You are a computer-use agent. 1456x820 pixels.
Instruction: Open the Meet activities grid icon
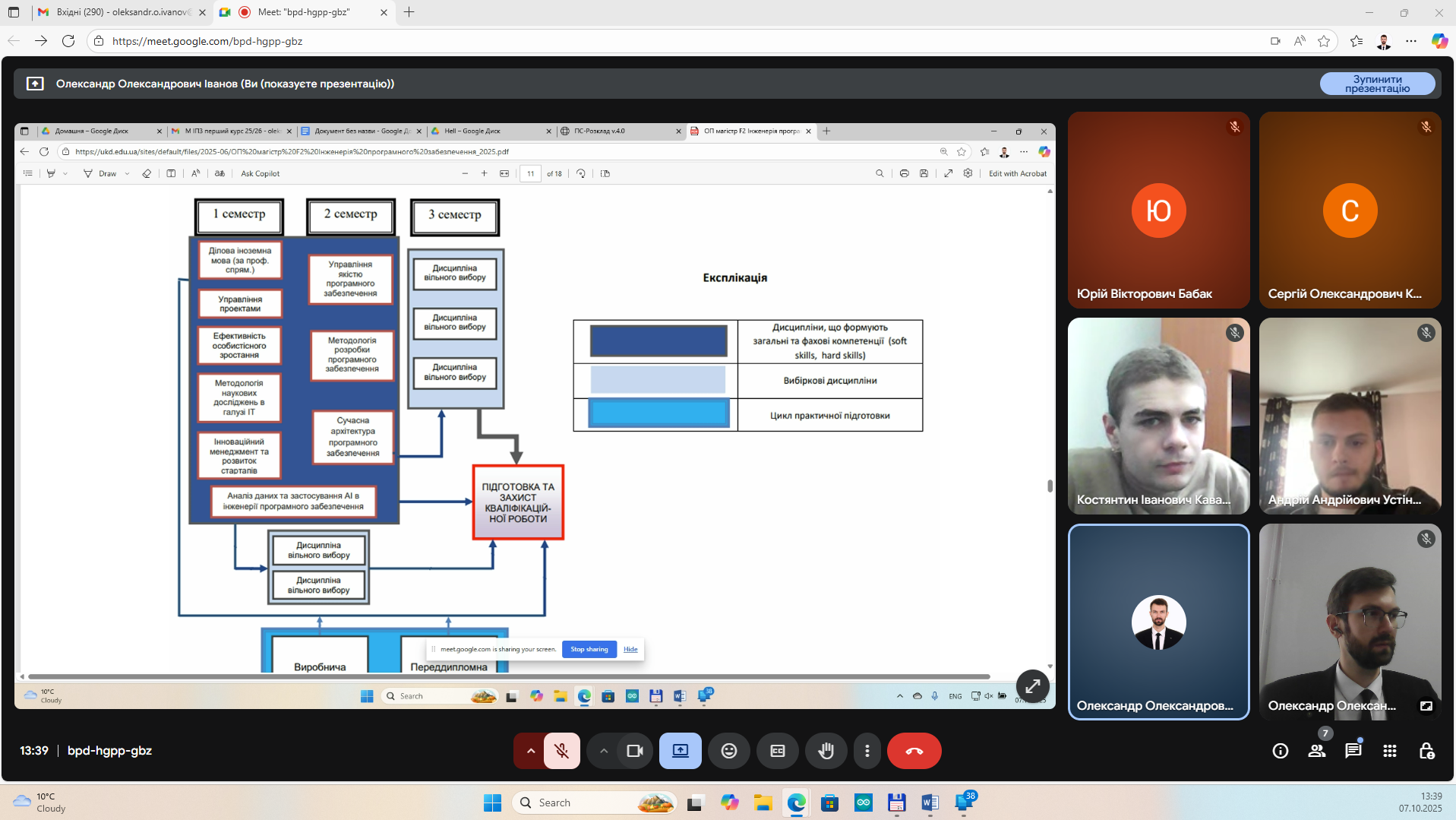[x=1390, y=751]
